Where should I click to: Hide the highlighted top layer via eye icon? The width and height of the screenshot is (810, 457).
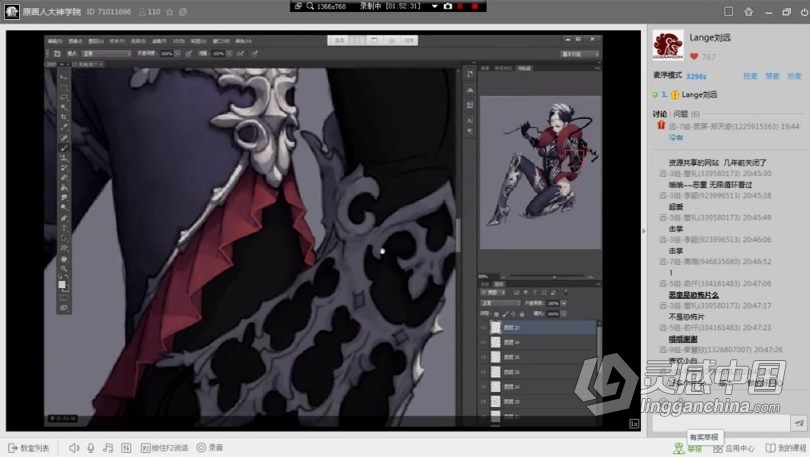pos(484,327)
